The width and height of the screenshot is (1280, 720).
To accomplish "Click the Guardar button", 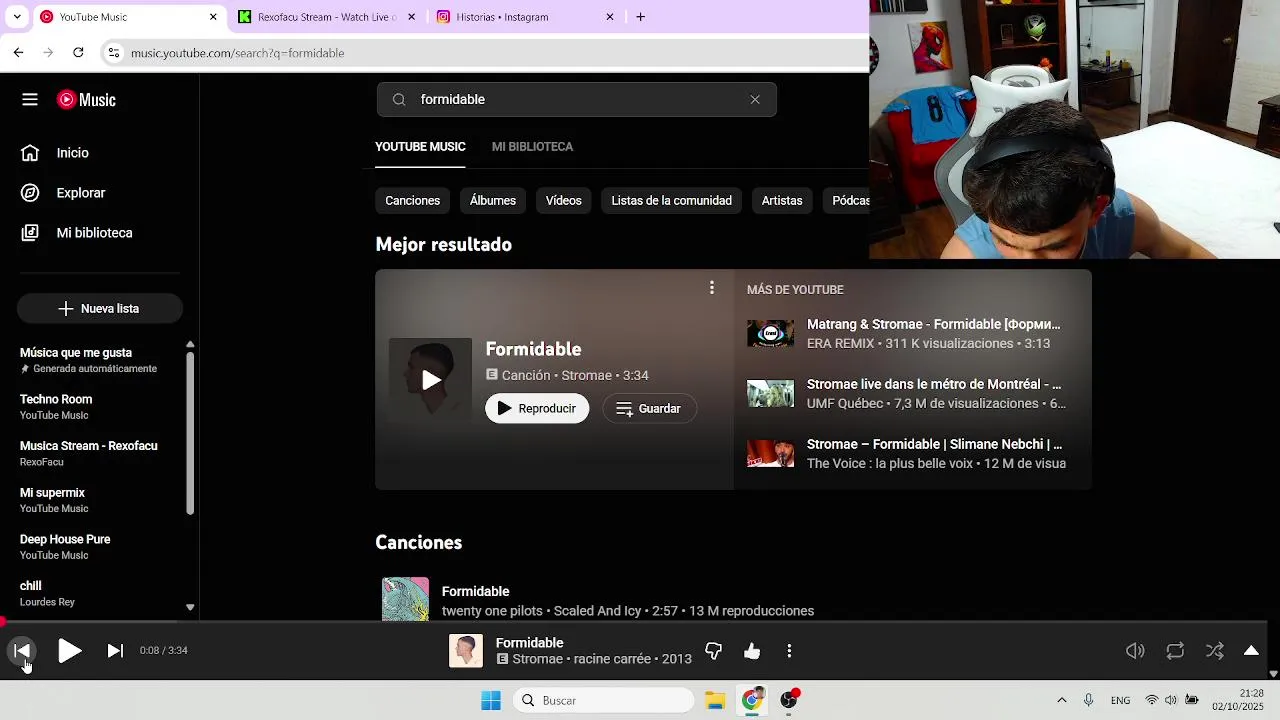I will pos(649,409).
